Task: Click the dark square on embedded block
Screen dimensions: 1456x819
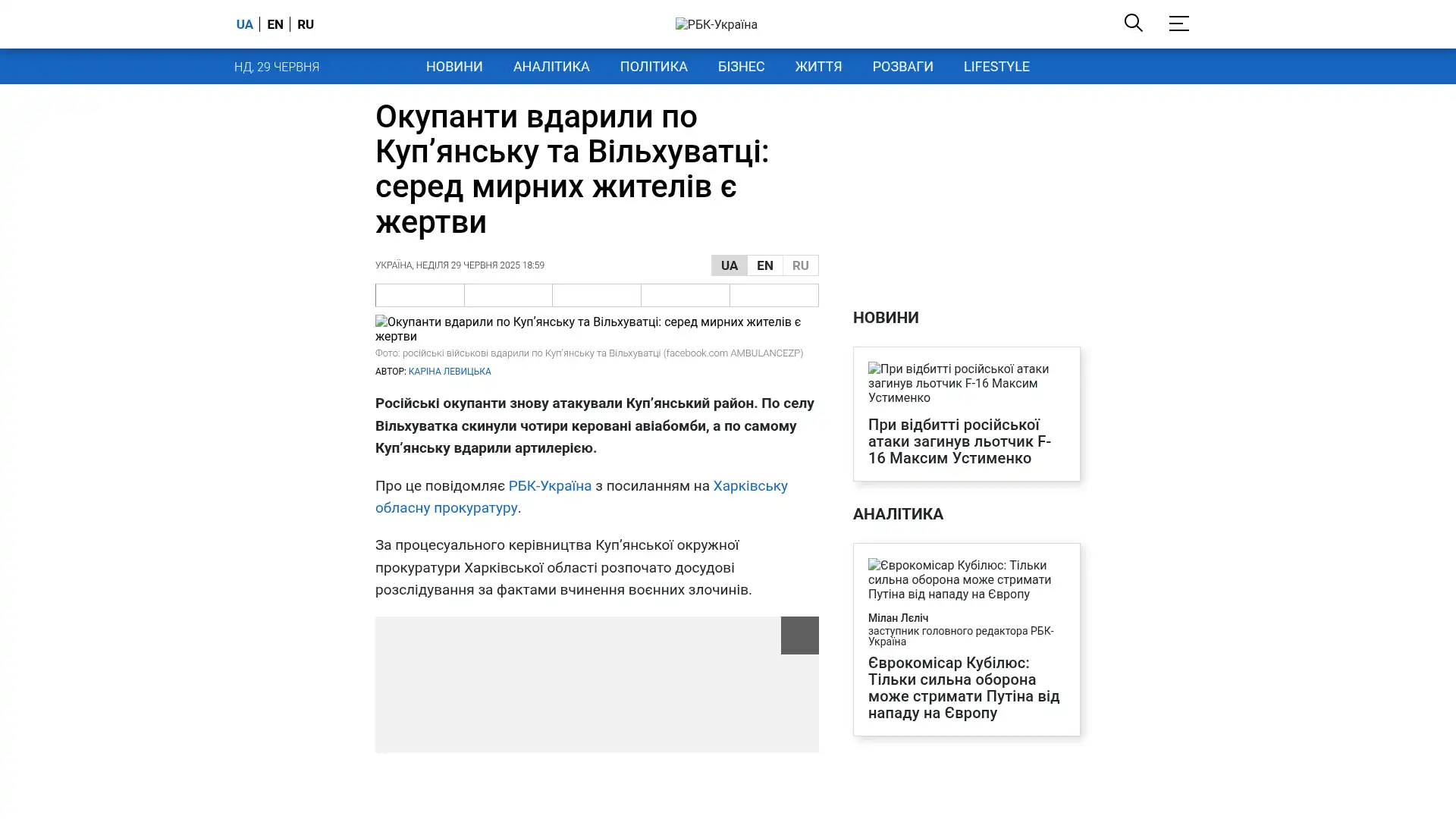Action: (x=799, y=635)
